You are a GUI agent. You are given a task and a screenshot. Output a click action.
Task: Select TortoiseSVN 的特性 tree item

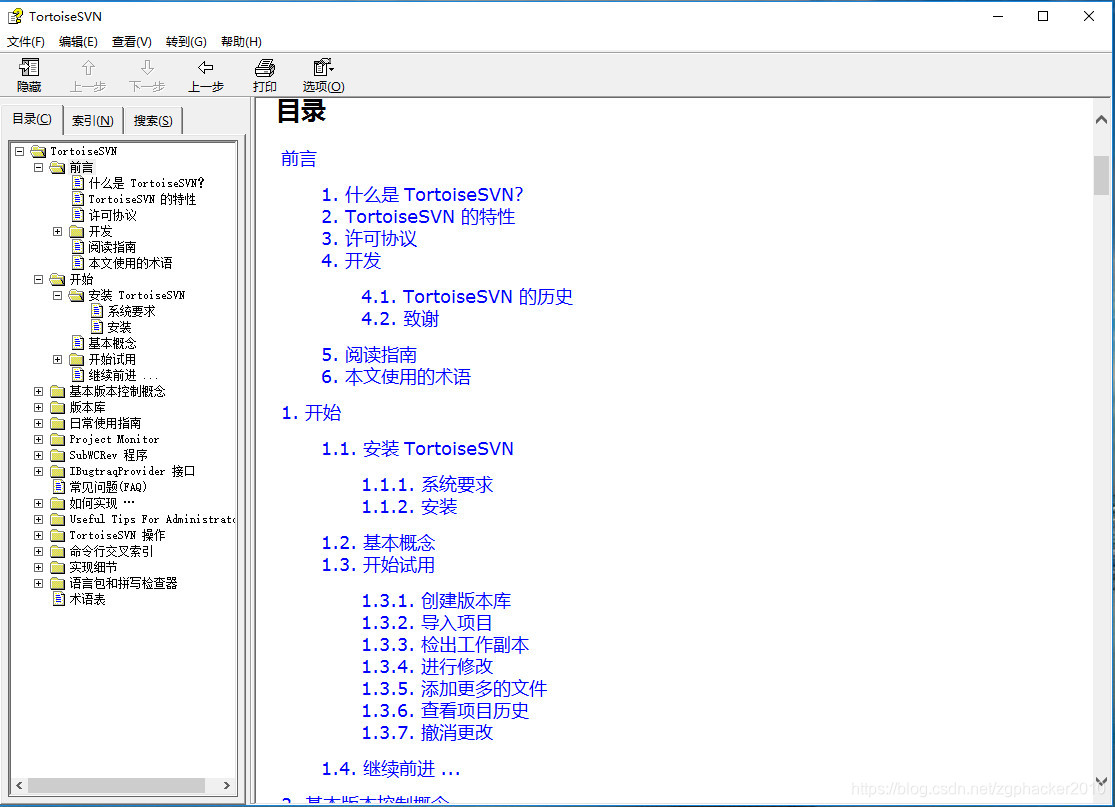[x=142, y=199]
